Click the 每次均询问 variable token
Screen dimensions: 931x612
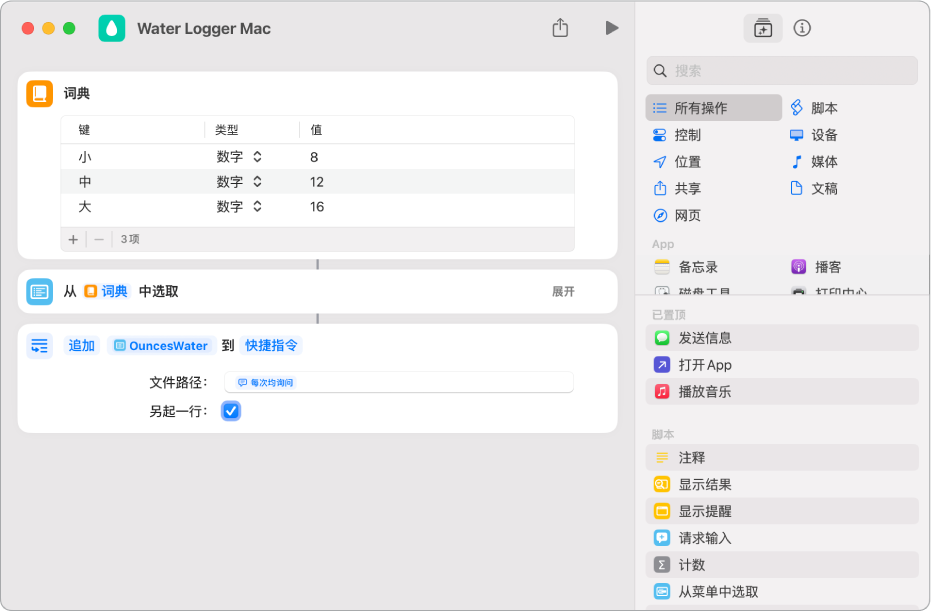pos(265,383)
